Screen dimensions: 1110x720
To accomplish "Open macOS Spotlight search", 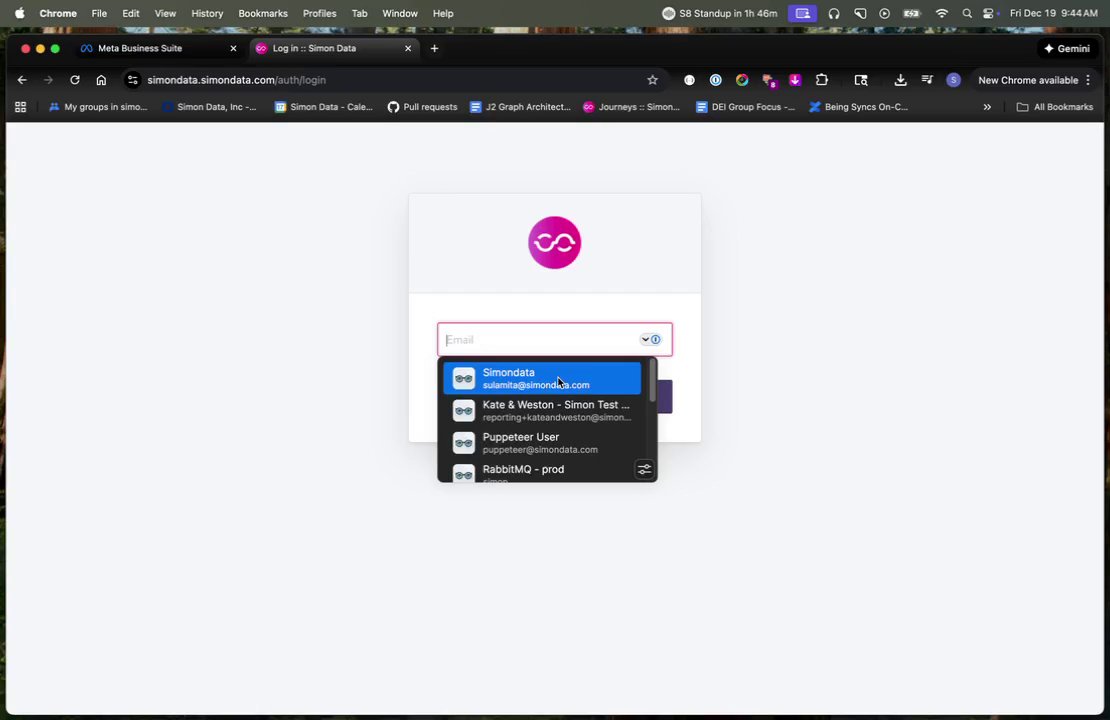I will 966,13.
